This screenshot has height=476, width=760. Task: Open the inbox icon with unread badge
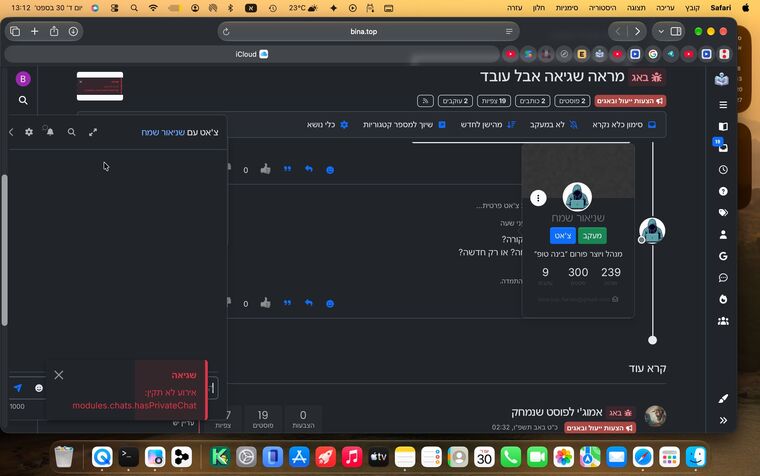tap(722, 146)
